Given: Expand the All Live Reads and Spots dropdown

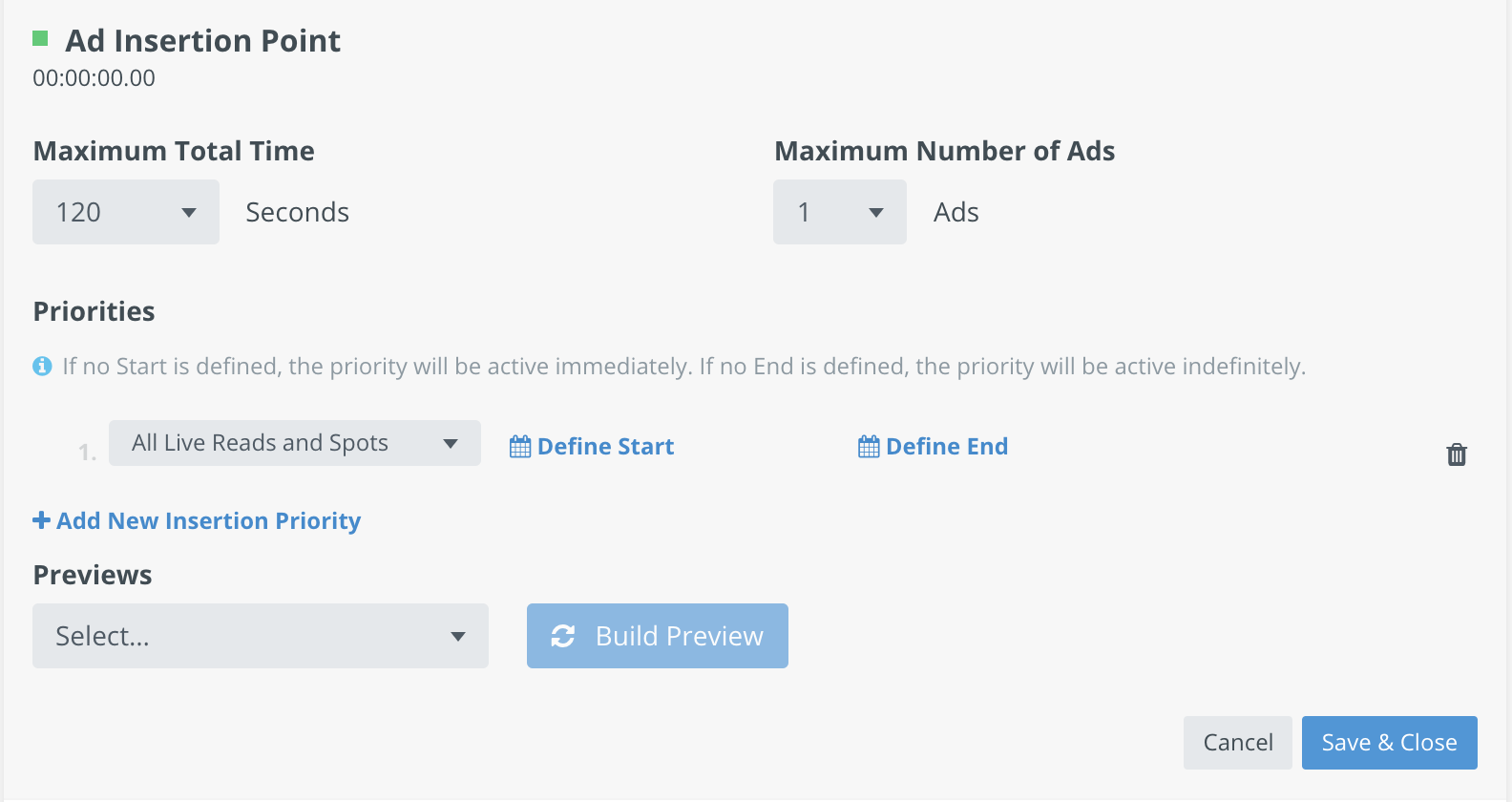Looking at the screenshot, I should tap(295, 443).
